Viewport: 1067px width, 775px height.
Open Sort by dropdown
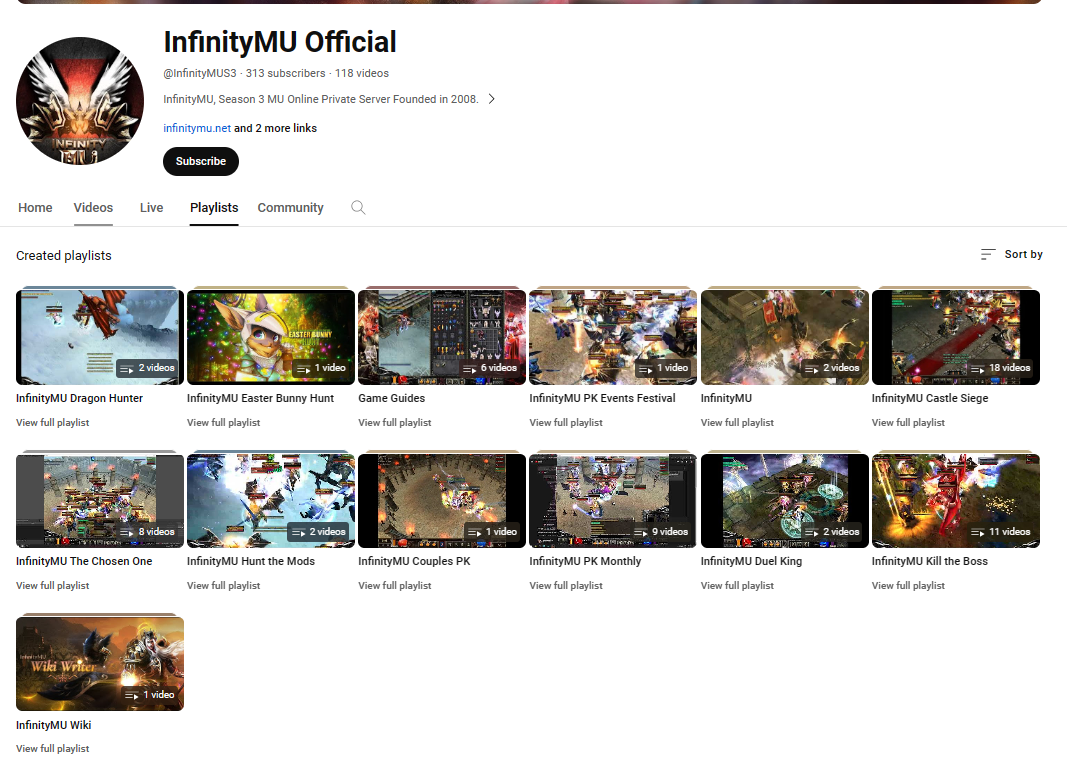click(x=1012, y=254)
